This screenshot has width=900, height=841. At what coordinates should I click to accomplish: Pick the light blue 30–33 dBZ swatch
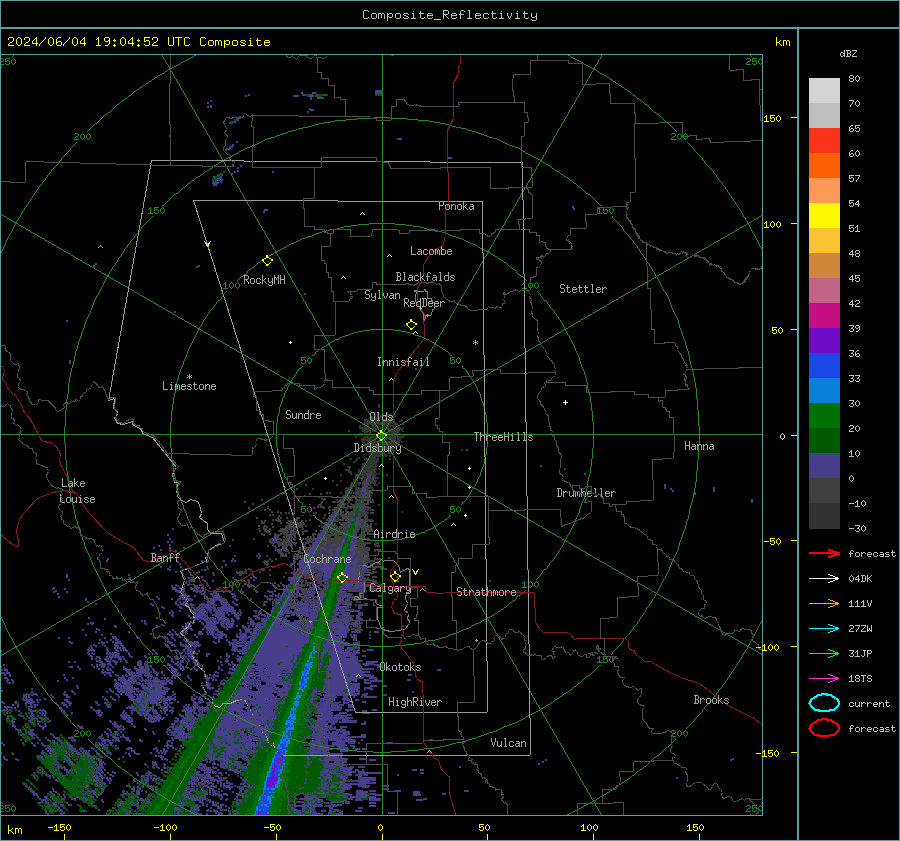[824, 391]
